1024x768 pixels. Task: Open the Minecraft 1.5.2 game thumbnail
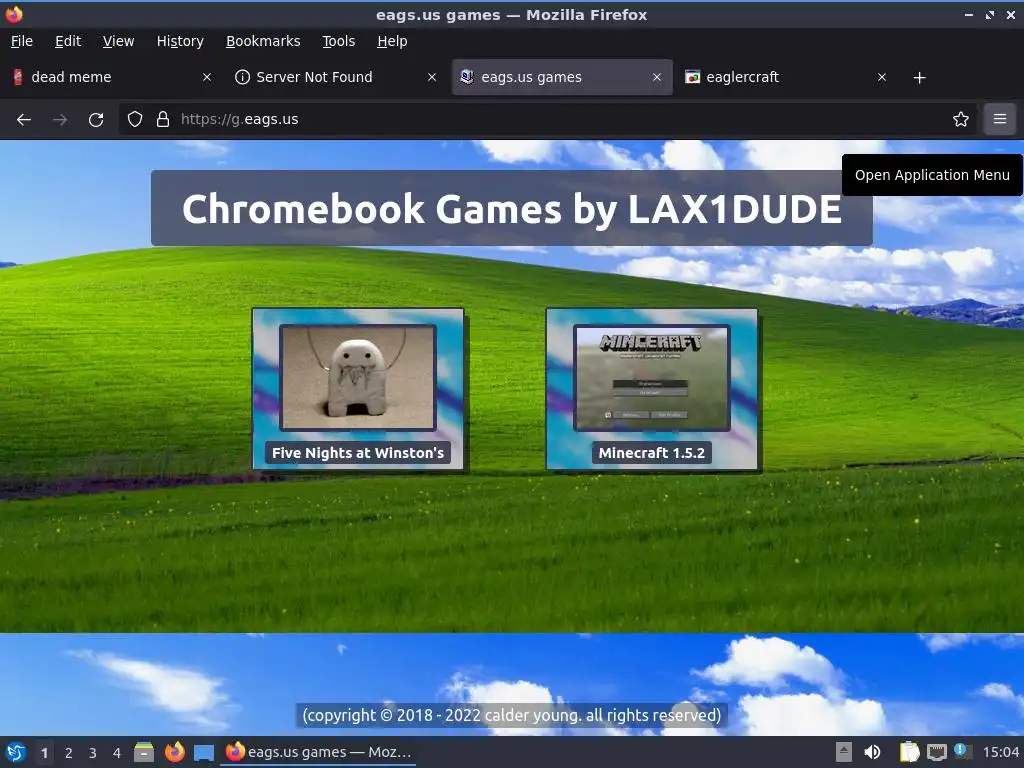click(x=652, y=378)
